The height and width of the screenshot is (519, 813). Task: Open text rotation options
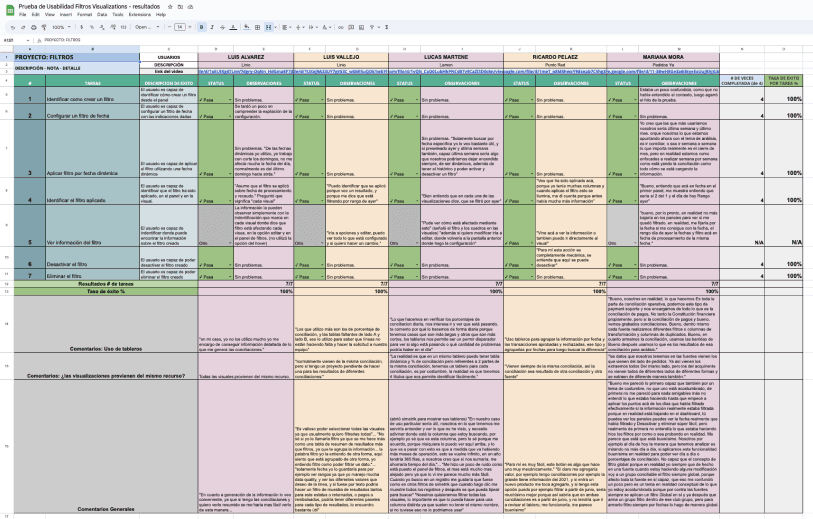(x=326, y=27)
